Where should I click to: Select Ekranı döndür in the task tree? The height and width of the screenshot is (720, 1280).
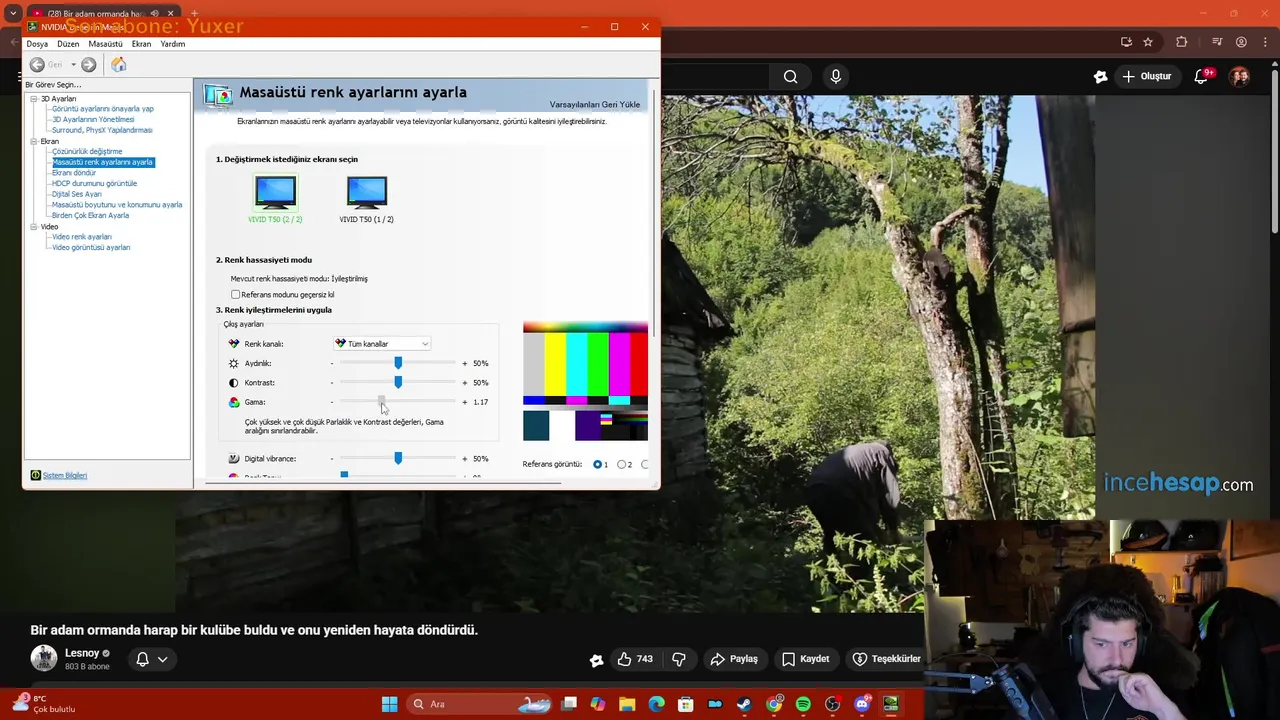(x=74, y=173)
